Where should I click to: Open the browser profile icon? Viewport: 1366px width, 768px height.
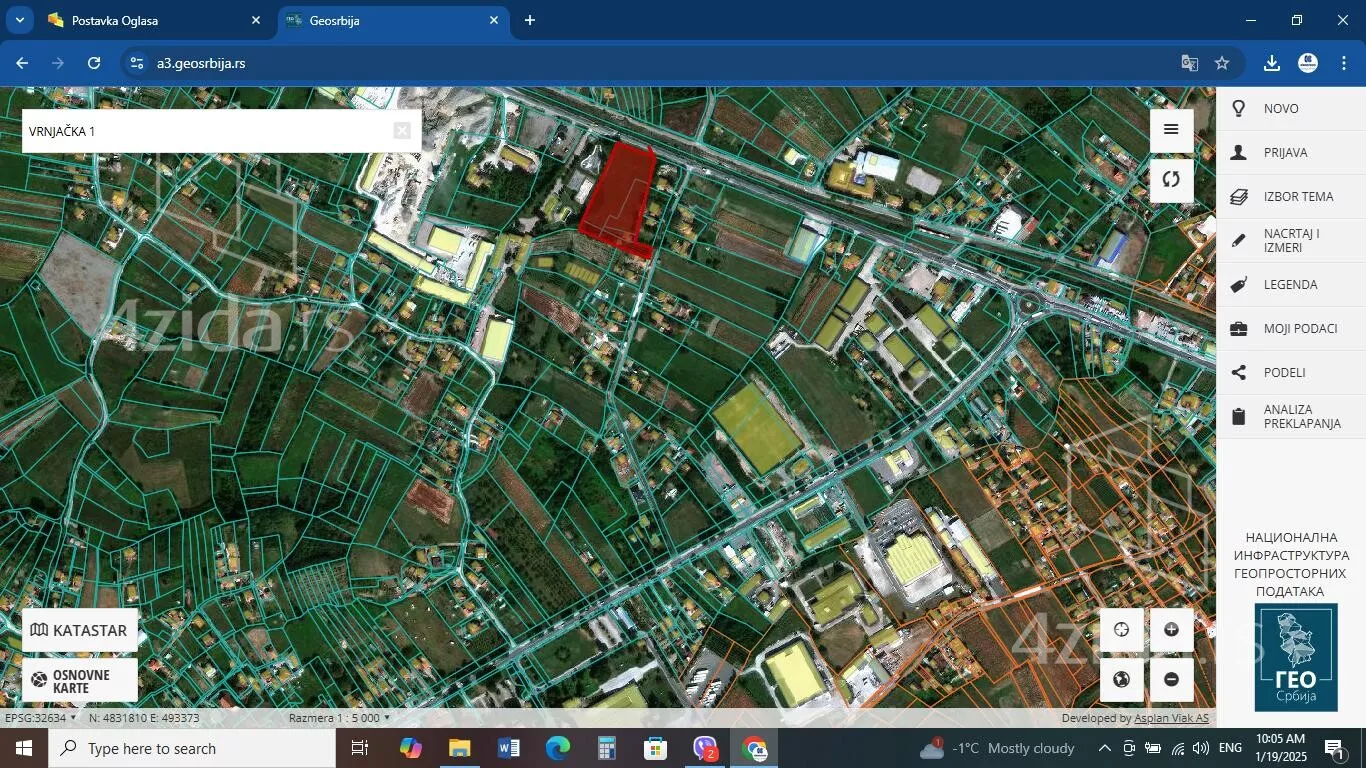[1308, 63]
